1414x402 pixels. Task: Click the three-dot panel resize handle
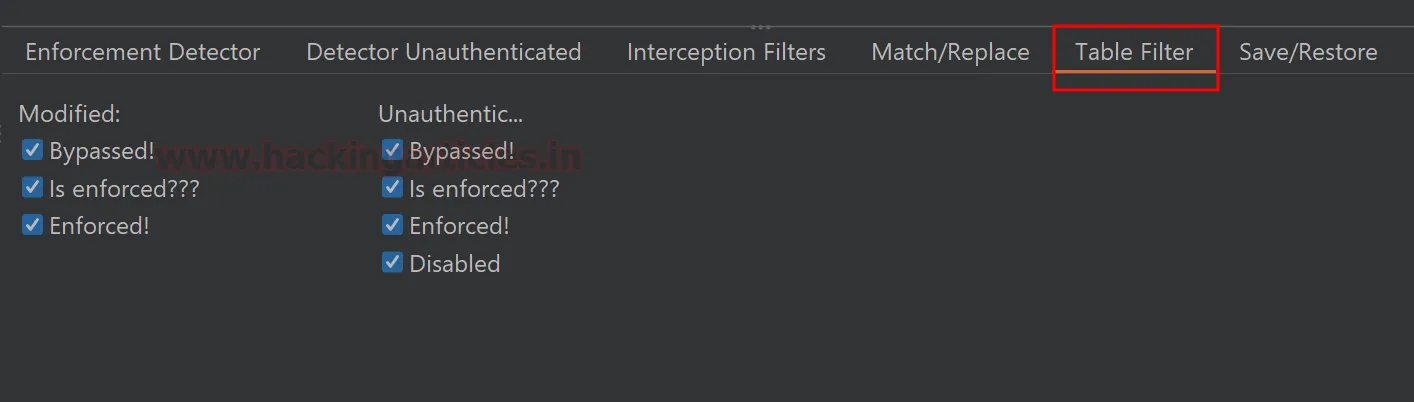pyautogui.click(x=760, y=27)
